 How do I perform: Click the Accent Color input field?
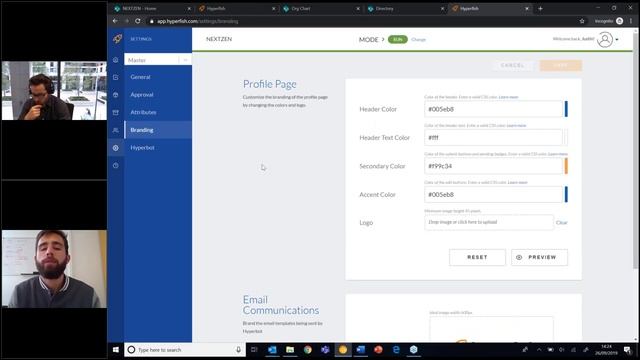click(x=493, y=195)
